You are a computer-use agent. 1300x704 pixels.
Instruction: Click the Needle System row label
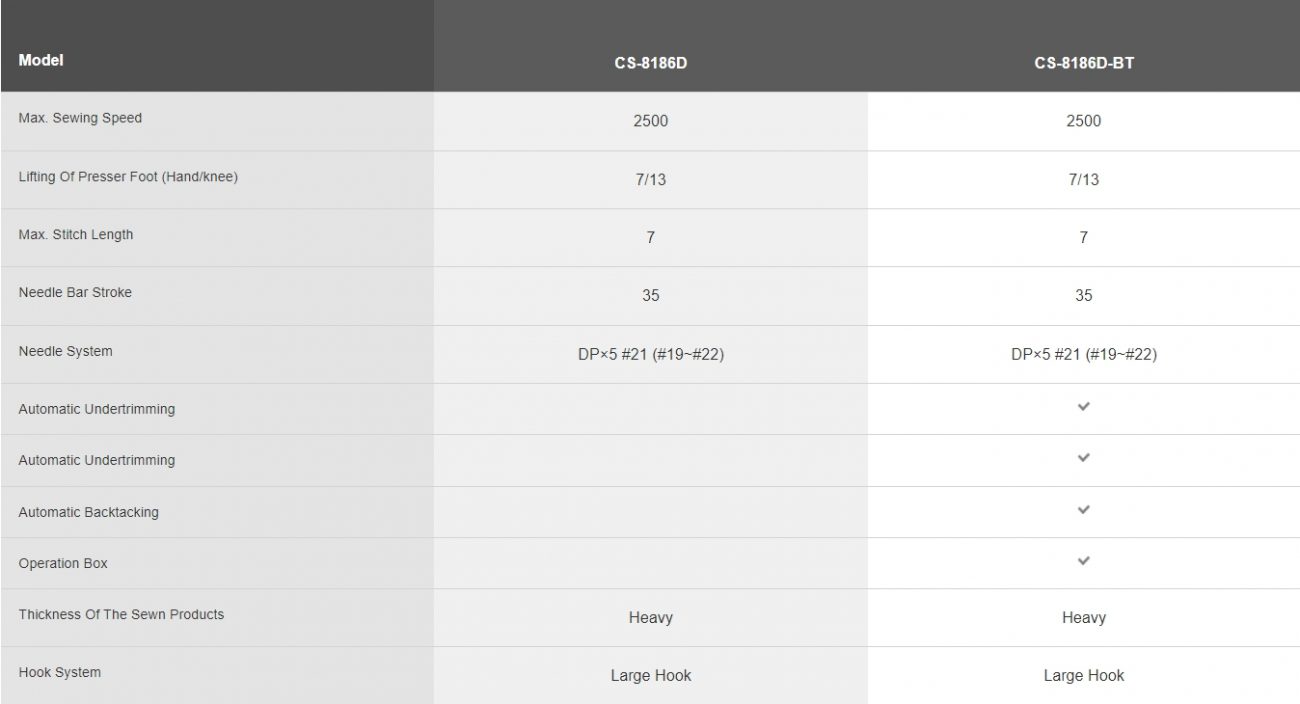pos(65,351)
